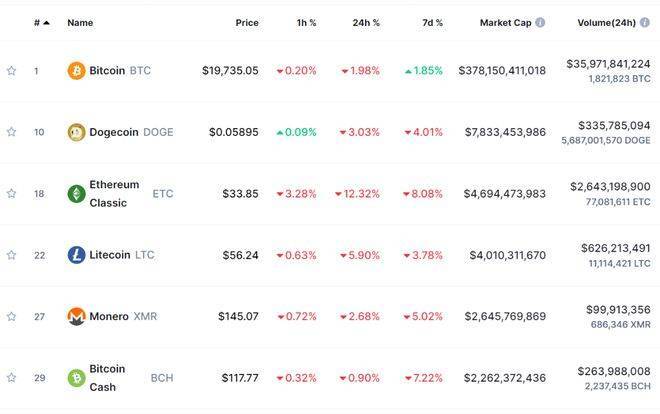This screenshot has height=414, width=660.
Task: Sort by rank using the # header
Action: 41,22
